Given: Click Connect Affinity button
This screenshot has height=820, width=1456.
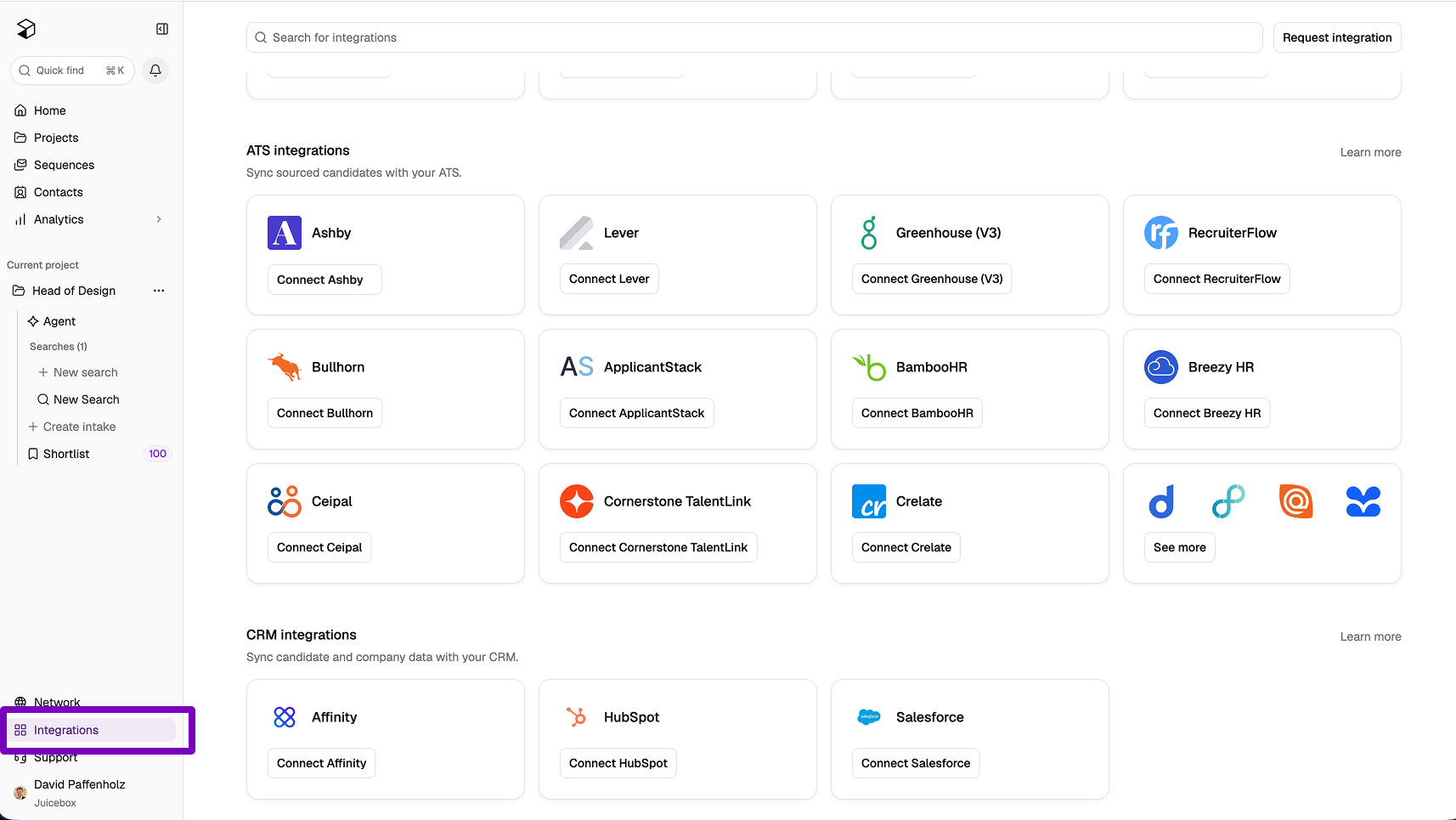Looking at the screenshot, I should click(321, 763).
